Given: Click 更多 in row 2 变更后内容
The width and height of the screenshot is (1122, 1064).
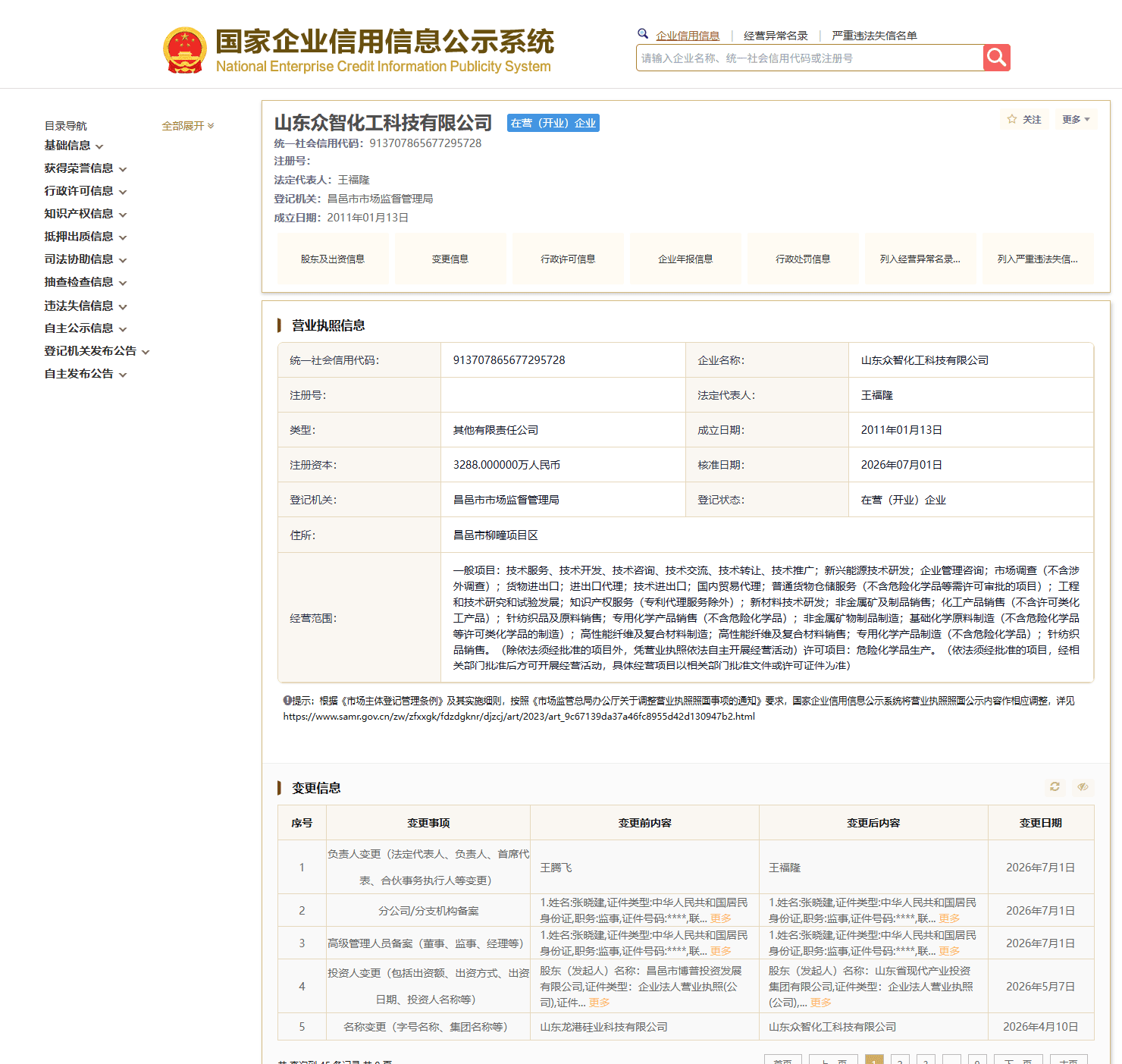Looking at the screenshot, I should pos(950,918).
